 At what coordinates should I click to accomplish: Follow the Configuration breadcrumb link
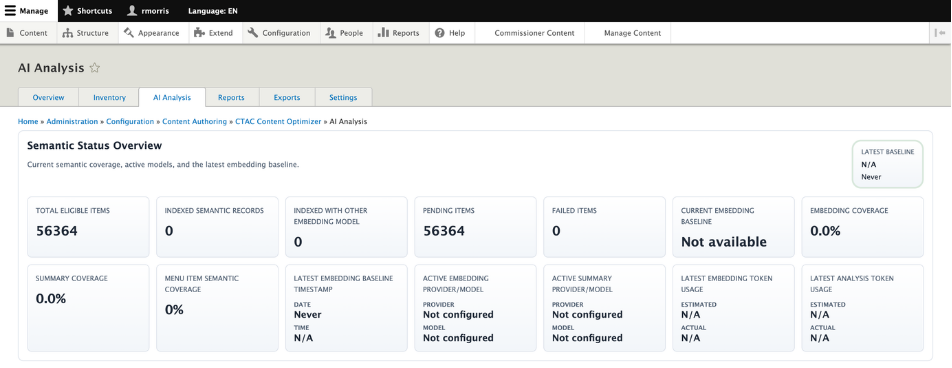(x=130, y=121)
